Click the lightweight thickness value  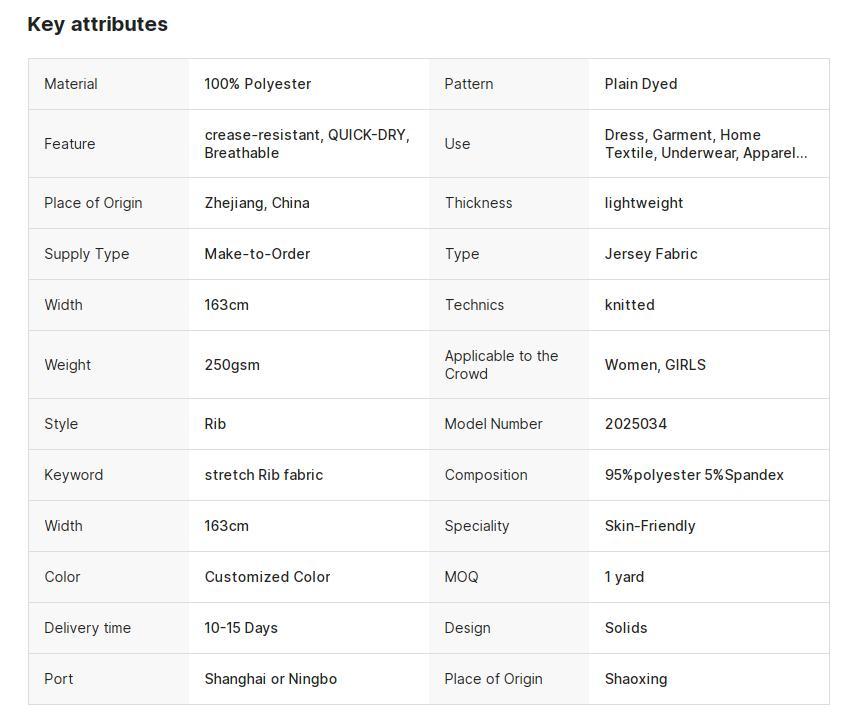click(644, 203)
